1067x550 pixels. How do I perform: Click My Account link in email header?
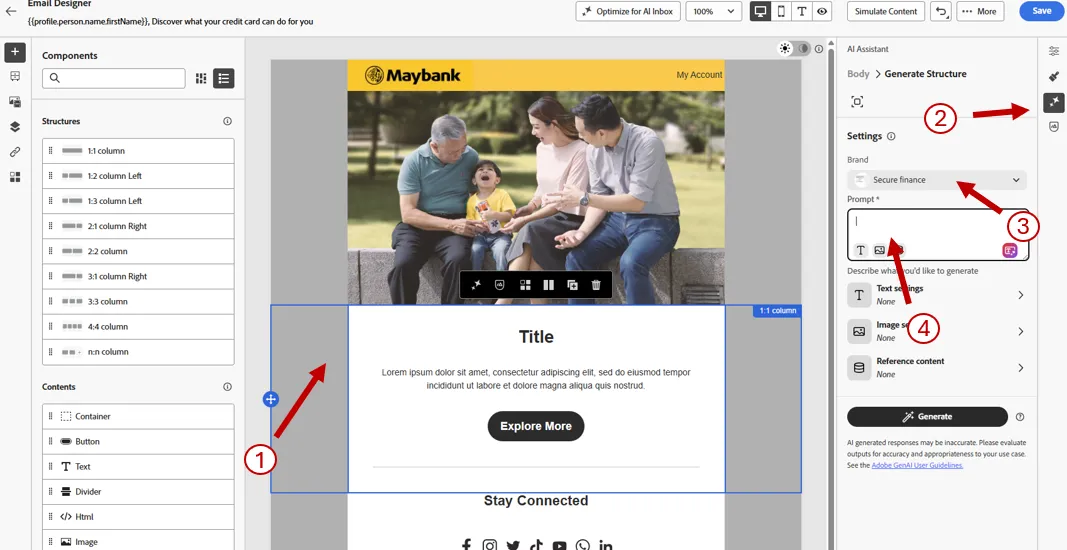click(x=699, y=75)
